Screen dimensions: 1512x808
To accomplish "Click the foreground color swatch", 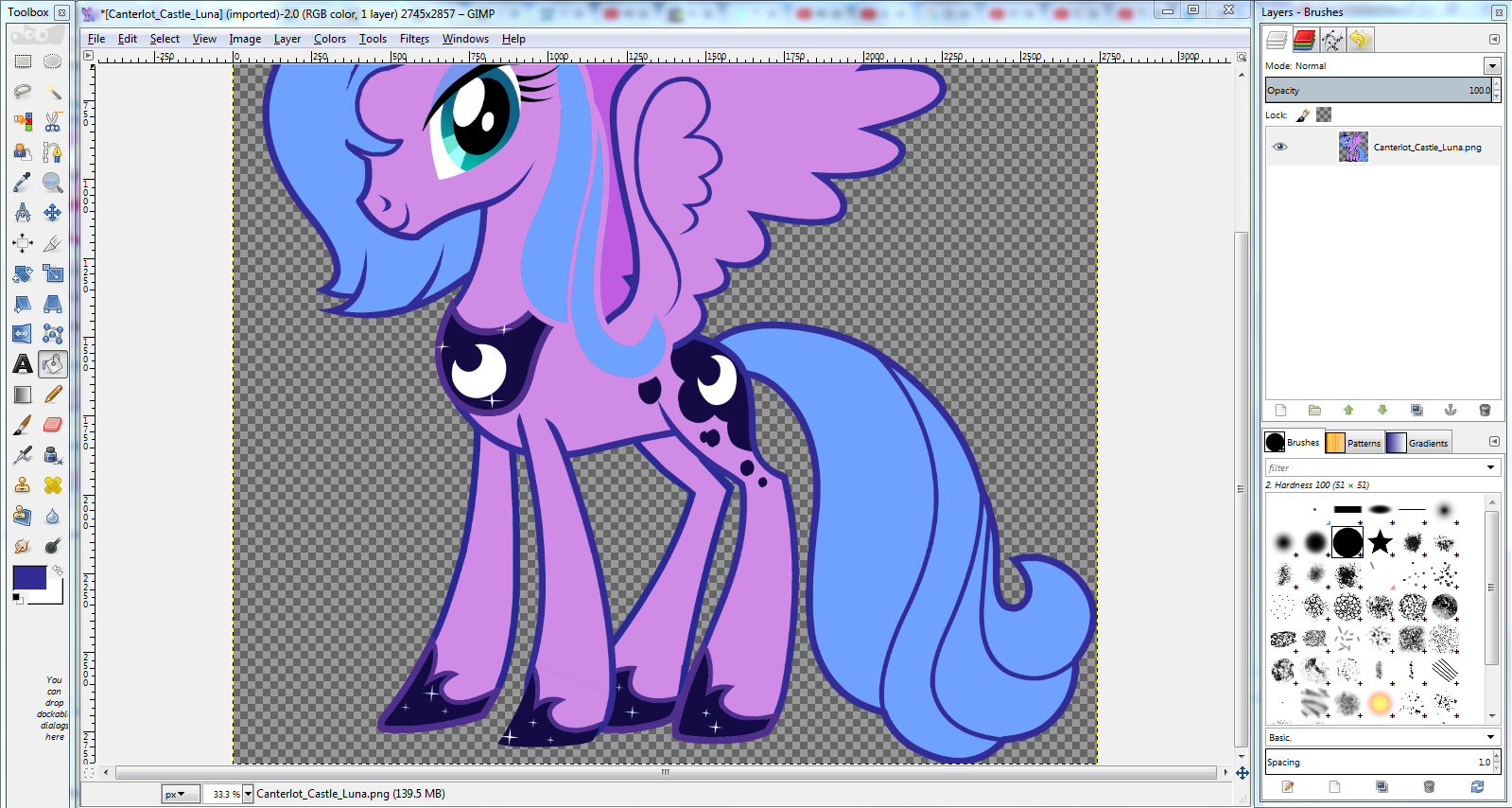I will tap(29, 578).
